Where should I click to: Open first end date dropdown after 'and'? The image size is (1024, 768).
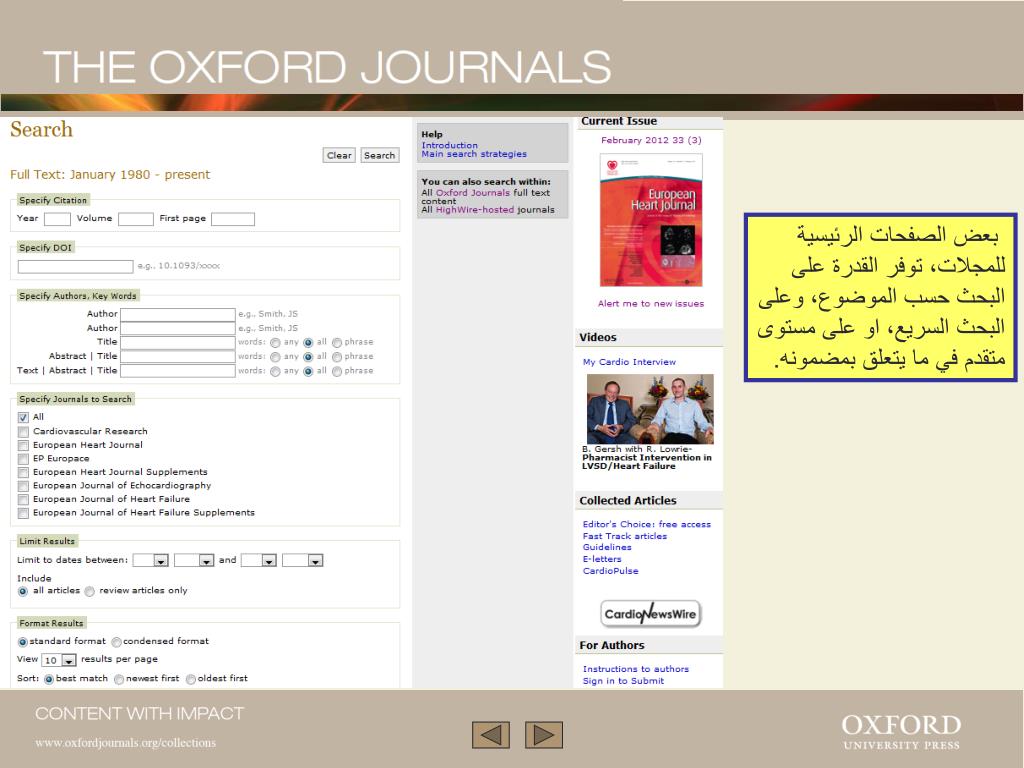[259, 560]
